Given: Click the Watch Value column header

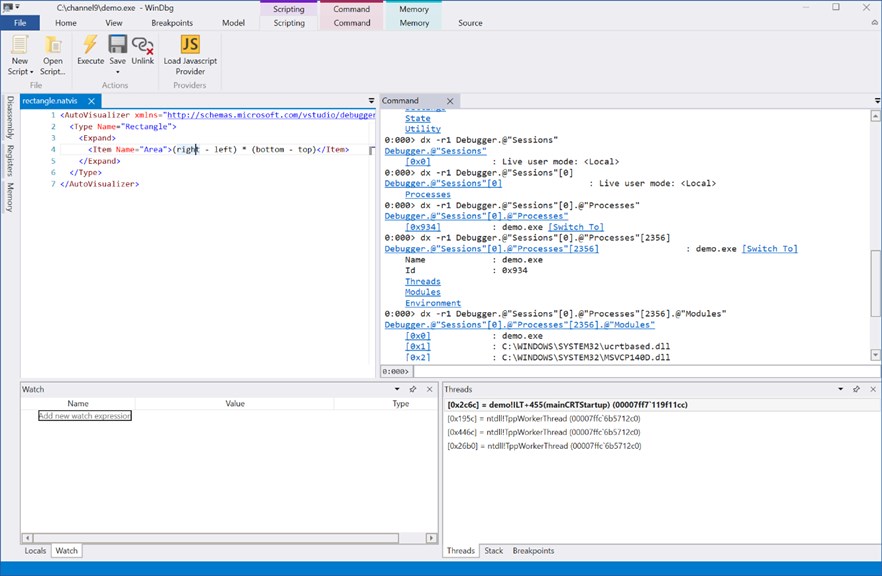Looking at the screenshot, I should [x=235, y=404].
